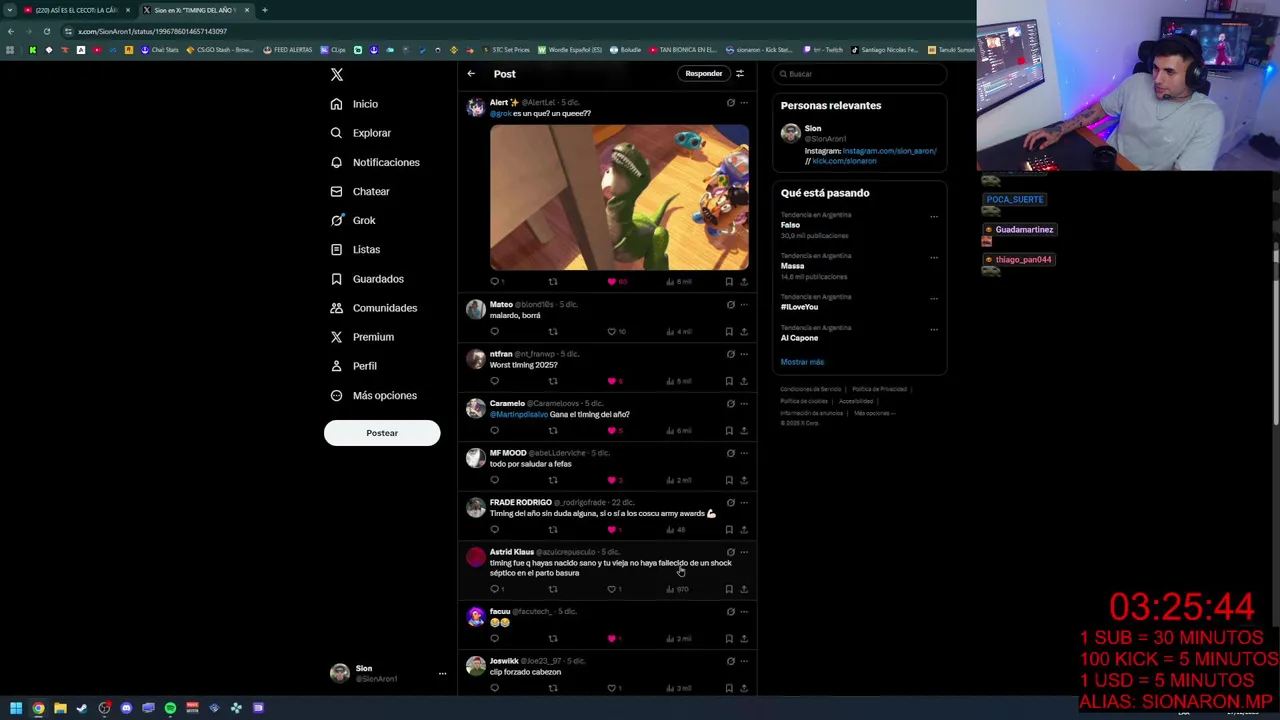1280x720 pixels.
Task: Click the X logo at top of sidebar
Action: point(337,75)
